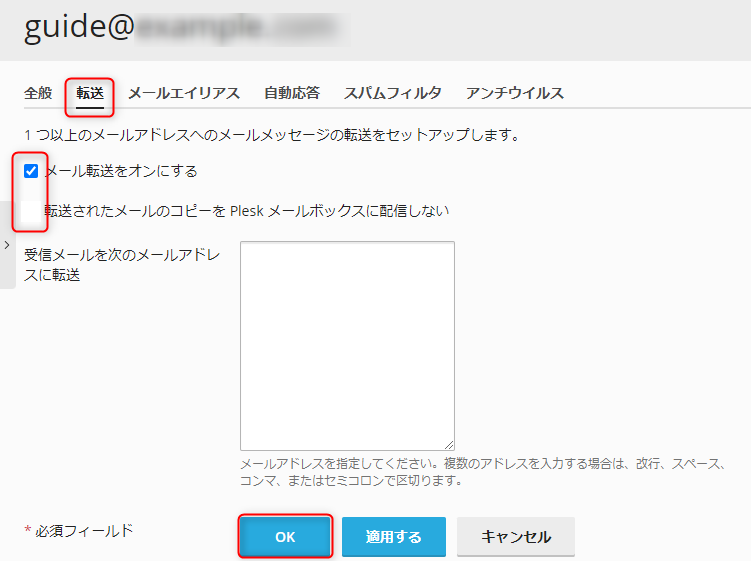
Task: Uncheck the メール転送をオンにする checkbox
Action: (x=31, y=171)
